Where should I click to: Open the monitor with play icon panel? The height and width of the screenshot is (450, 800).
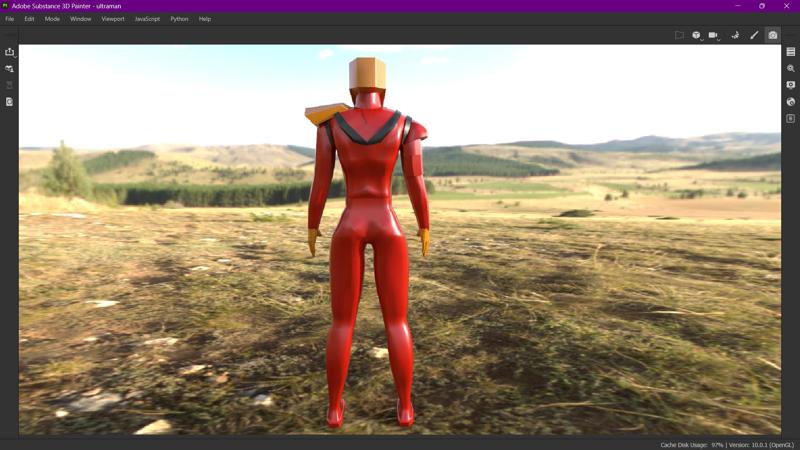(791, 85)
